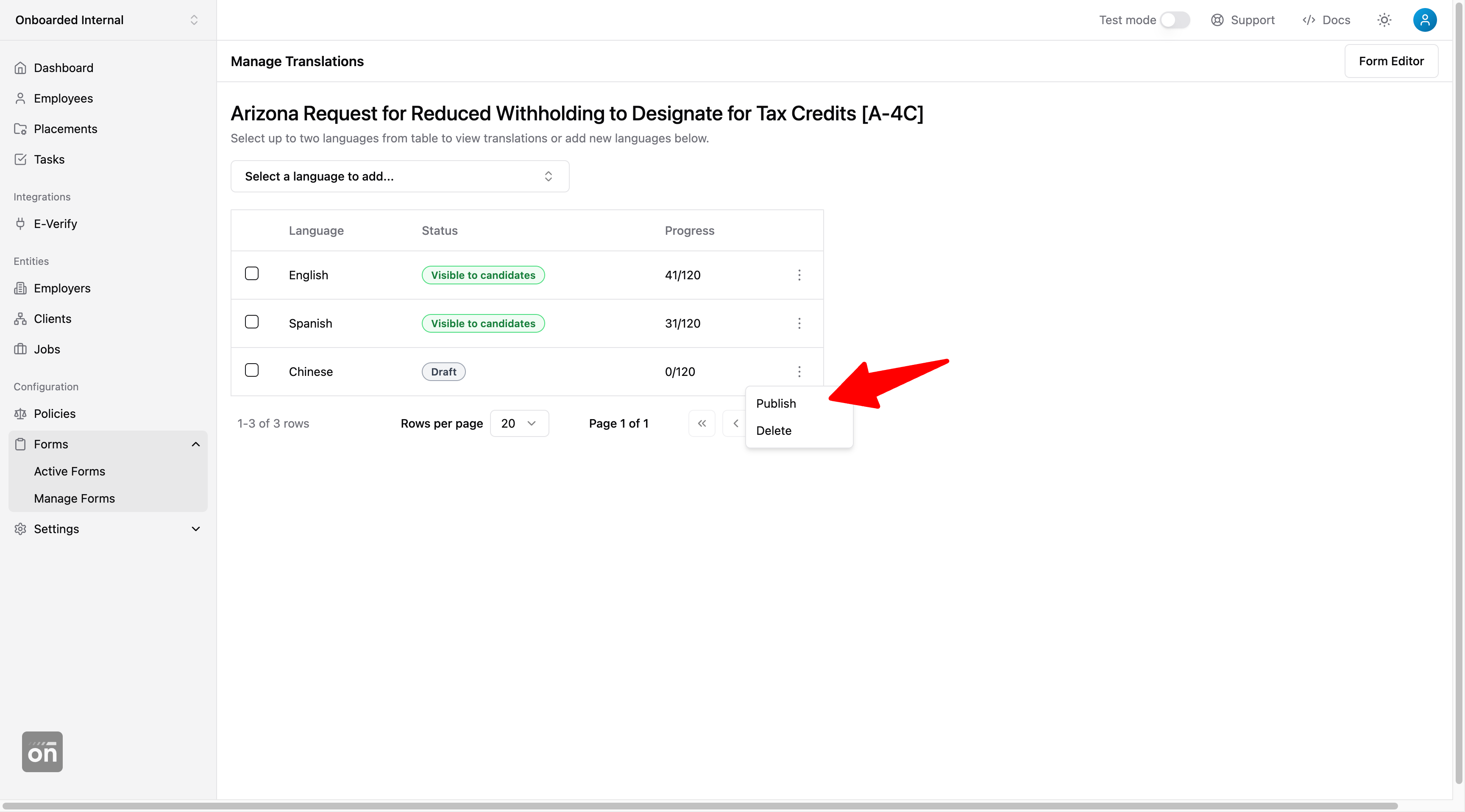1465x812 pixels.
Task: Choose Publish from the context menu
Action: [x=799, y=403]
